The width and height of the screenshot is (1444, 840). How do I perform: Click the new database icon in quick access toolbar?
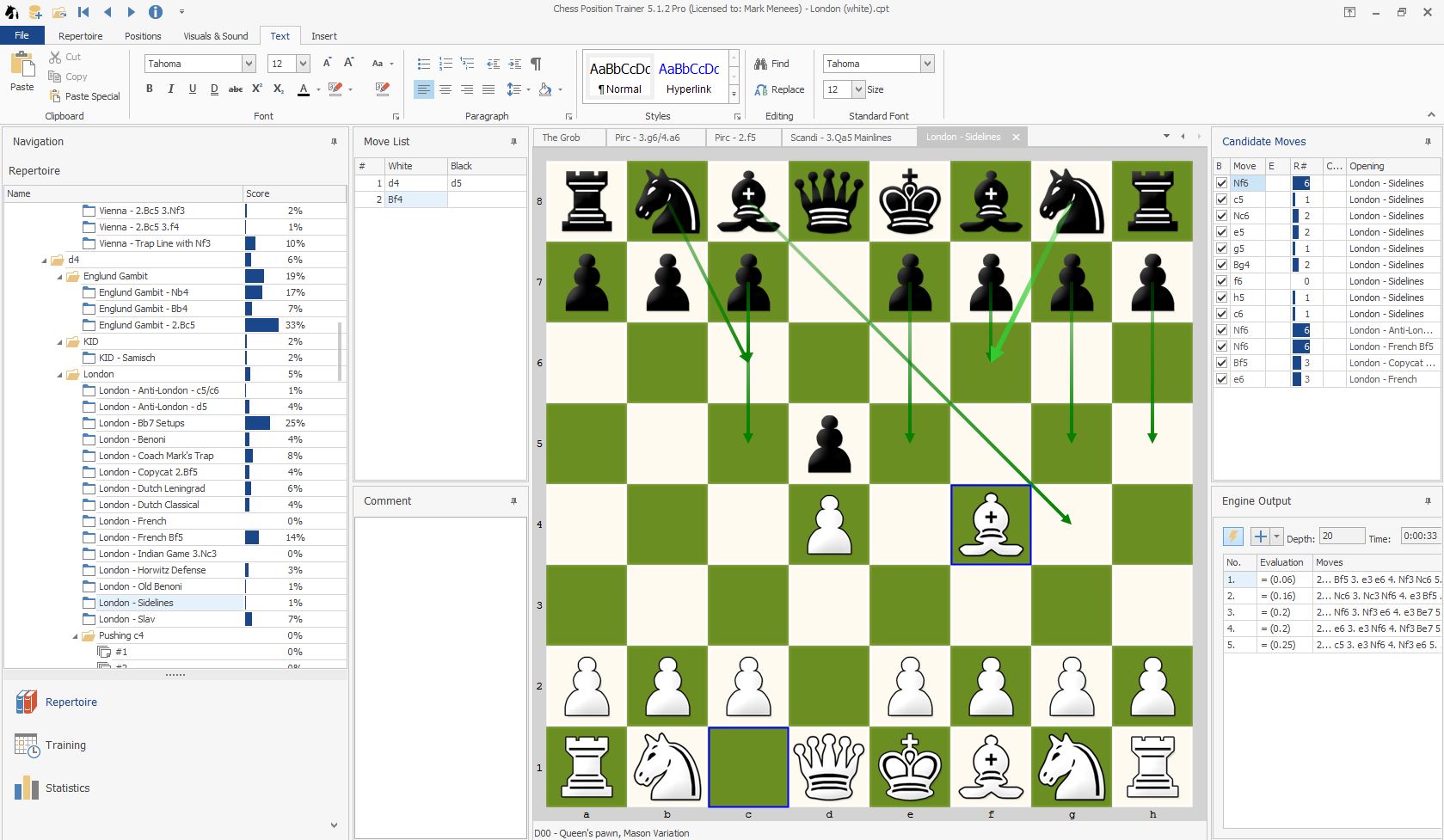click(35, 12)
